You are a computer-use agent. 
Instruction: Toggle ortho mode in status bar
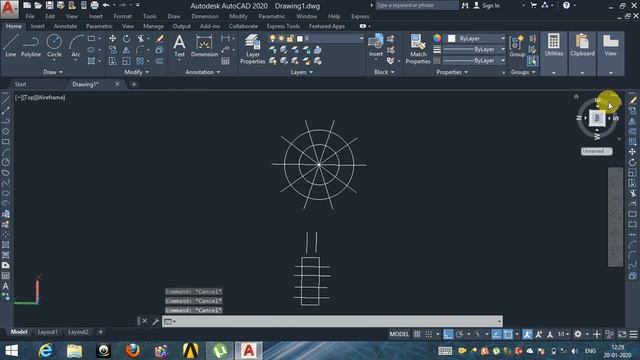pyautogui.click(x=448, y=334)
